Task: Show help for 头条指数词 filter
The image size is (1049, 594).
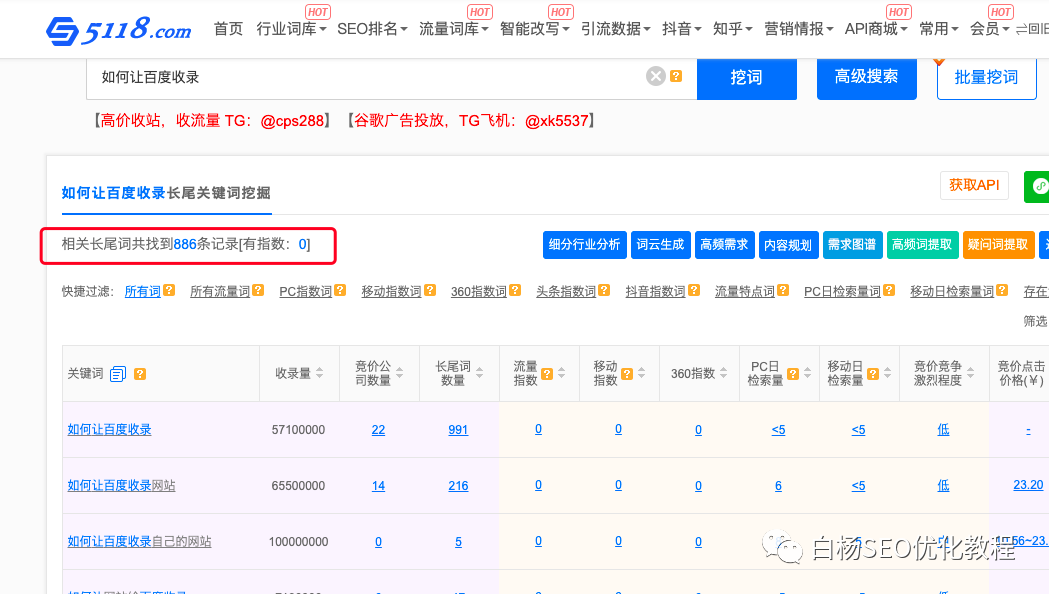Action: click(605, 290)
